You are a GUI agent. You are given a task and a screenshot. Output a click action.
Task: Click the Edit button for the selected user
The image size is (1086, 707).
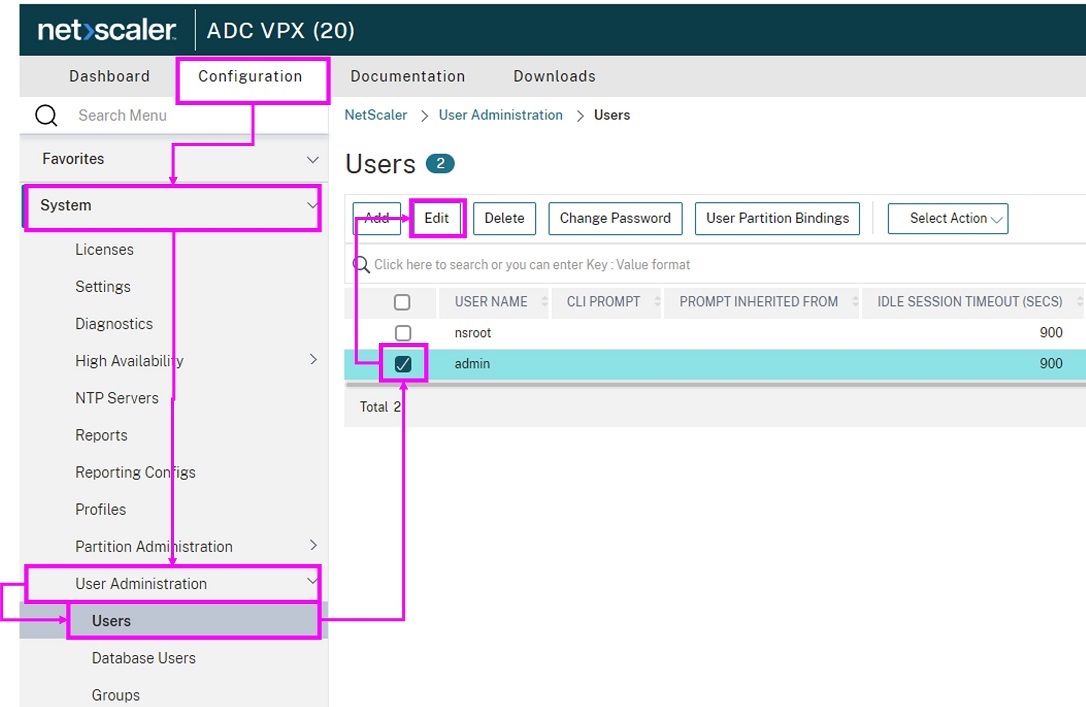[x=437, y=218]
